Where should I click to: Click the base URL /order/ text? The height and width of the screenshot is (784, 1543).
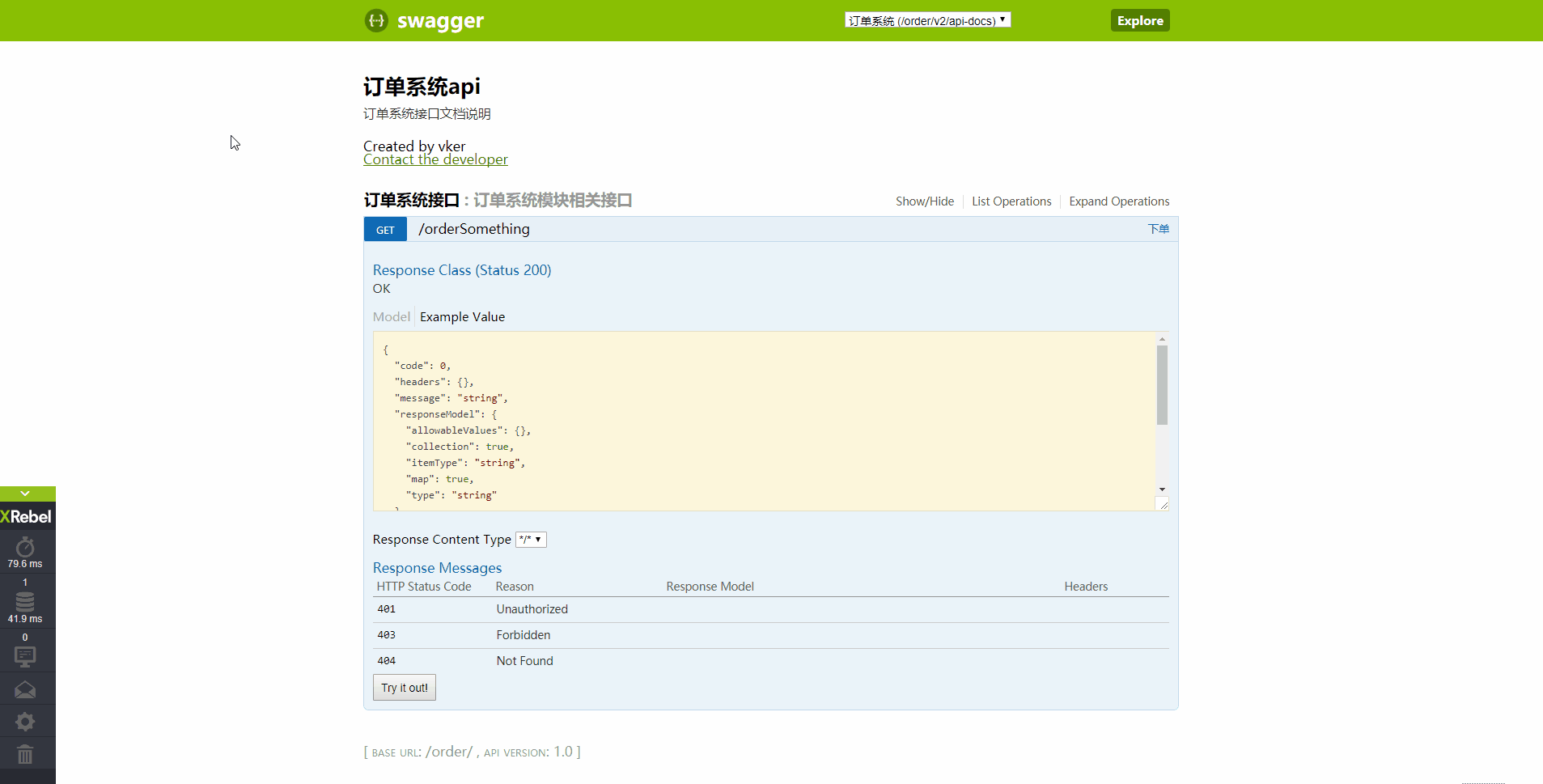[x=449, y=752]
